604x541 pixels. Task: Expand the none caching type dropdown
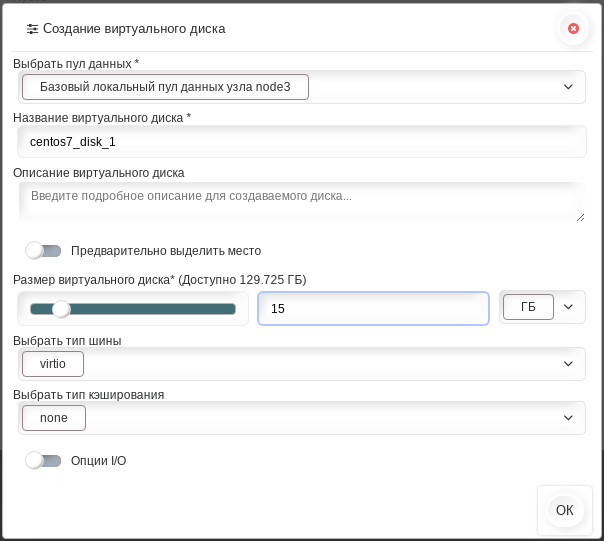[x=54, y=418]
